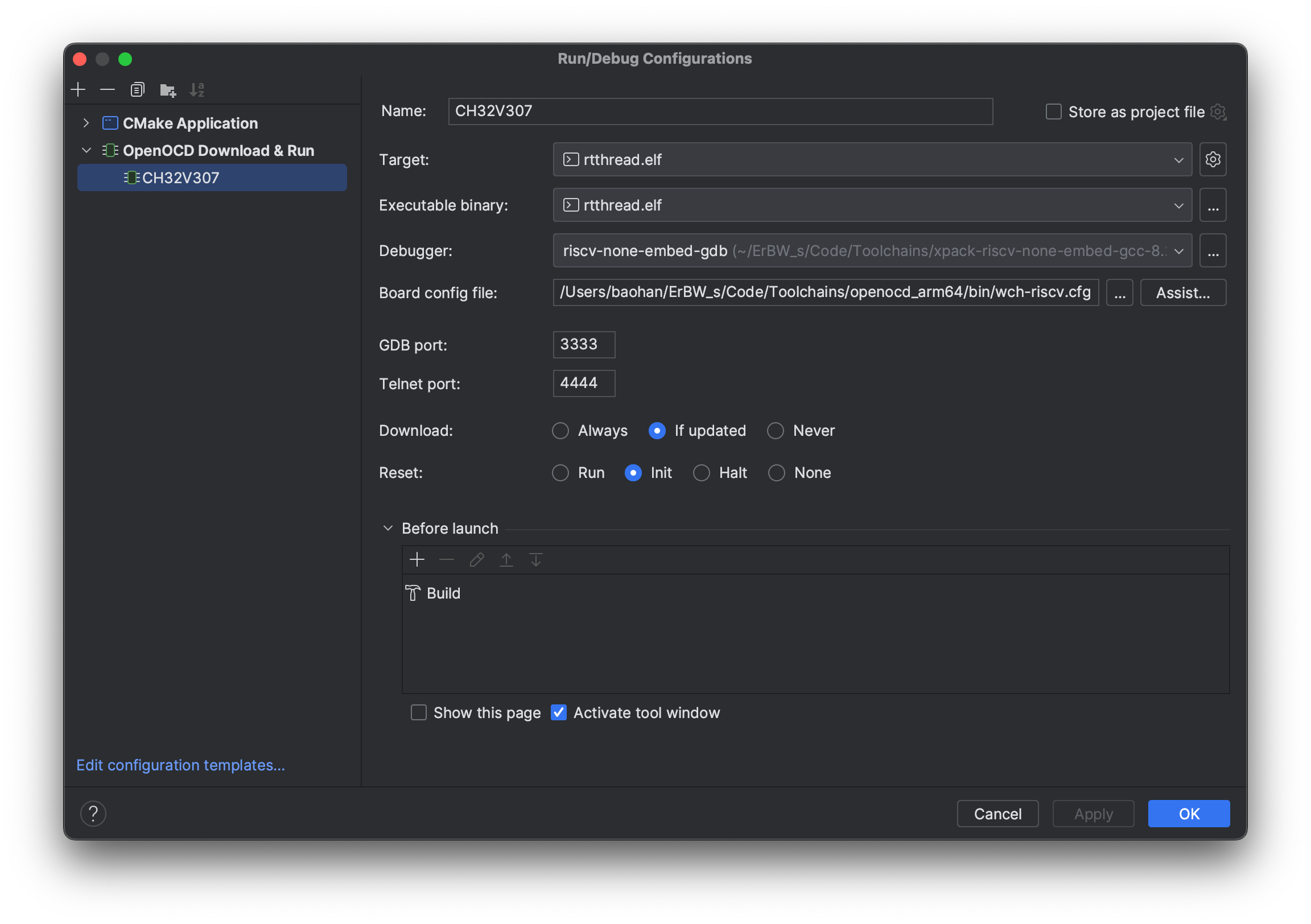This screenshot has width=1311, height=924.
Task: Focus the Name input field
Action: (x=720, y=112)
